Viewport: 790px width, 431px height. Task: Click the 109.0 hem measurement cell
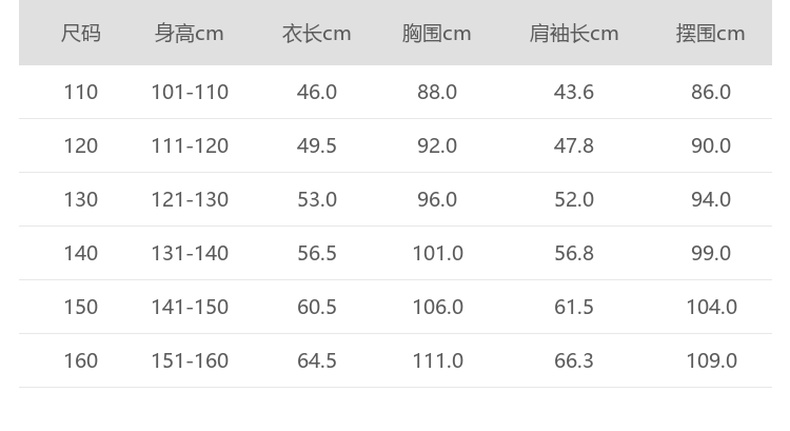point(711,361)
